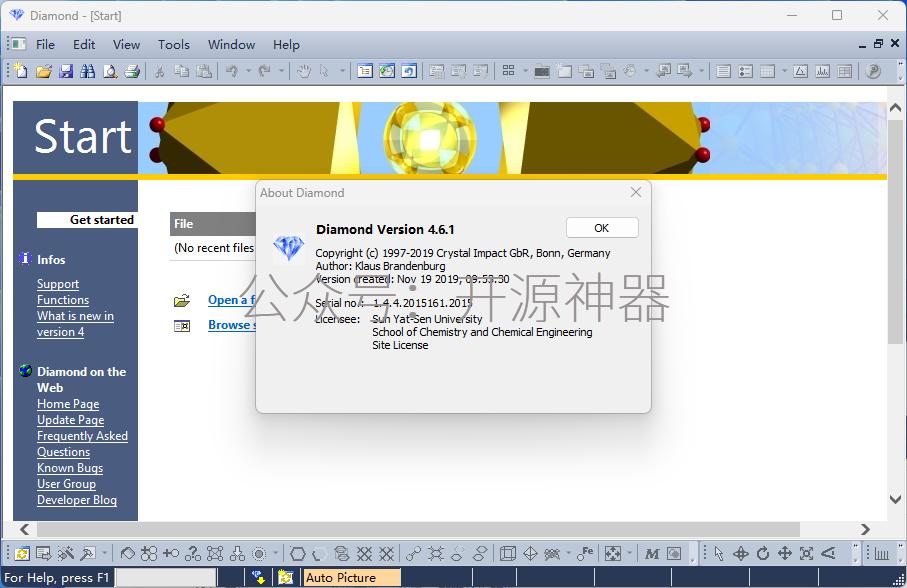The image size is (907, 588).
Task: Click the blue diamond icon in status bar
Action: 258,577
